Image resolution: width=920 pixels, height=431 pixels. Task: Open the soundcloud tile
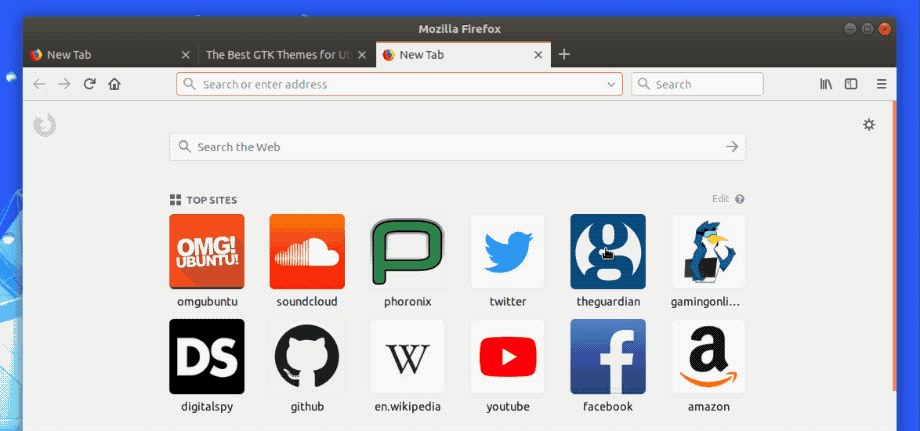click(x=307, y=252)
